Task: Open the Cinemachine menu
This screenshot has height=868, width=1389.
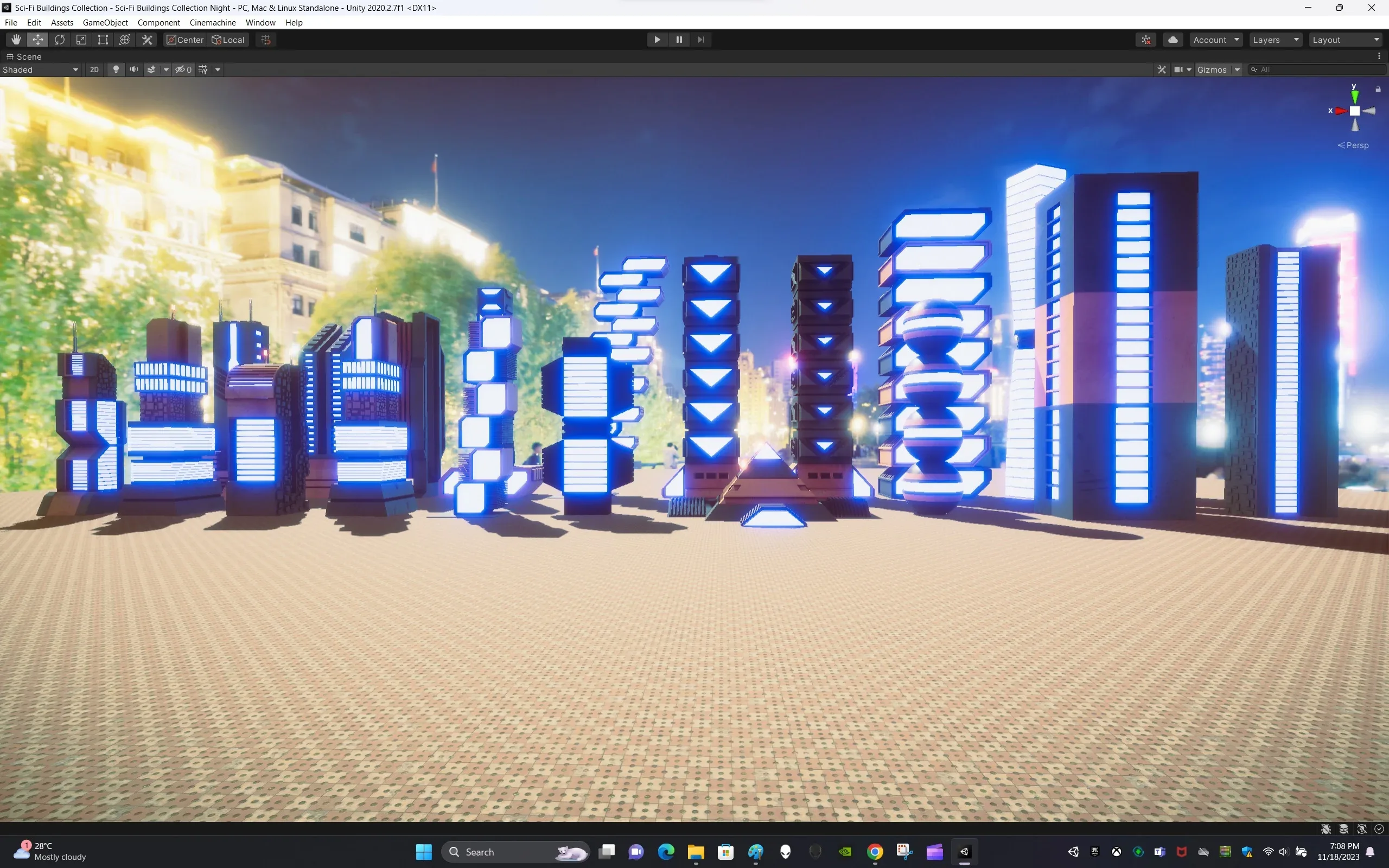Action: [x=212, y=22]
